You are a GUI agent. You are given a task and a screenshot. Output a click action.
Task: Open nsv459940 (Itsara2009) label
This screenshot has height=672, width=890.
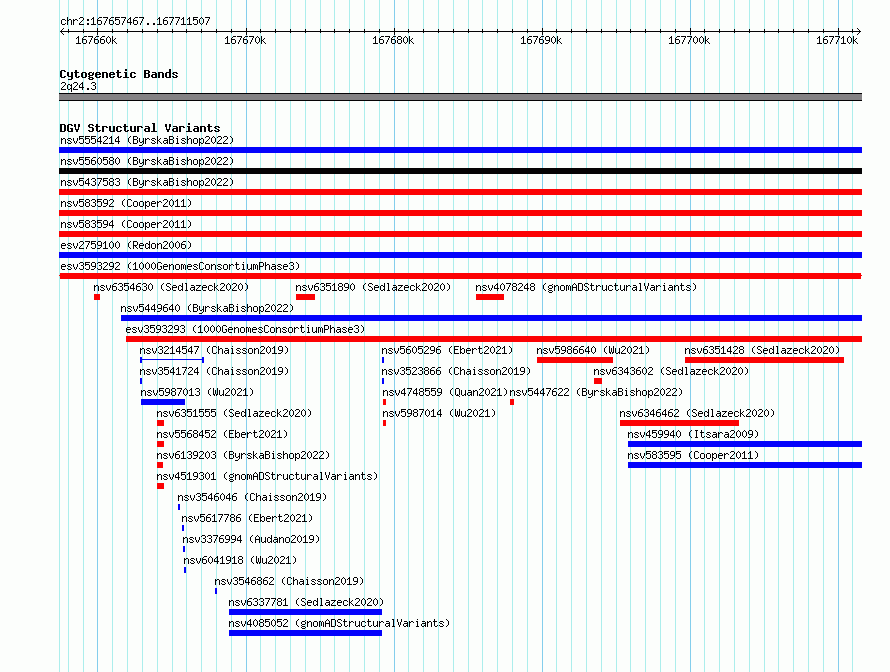[694, 434]
